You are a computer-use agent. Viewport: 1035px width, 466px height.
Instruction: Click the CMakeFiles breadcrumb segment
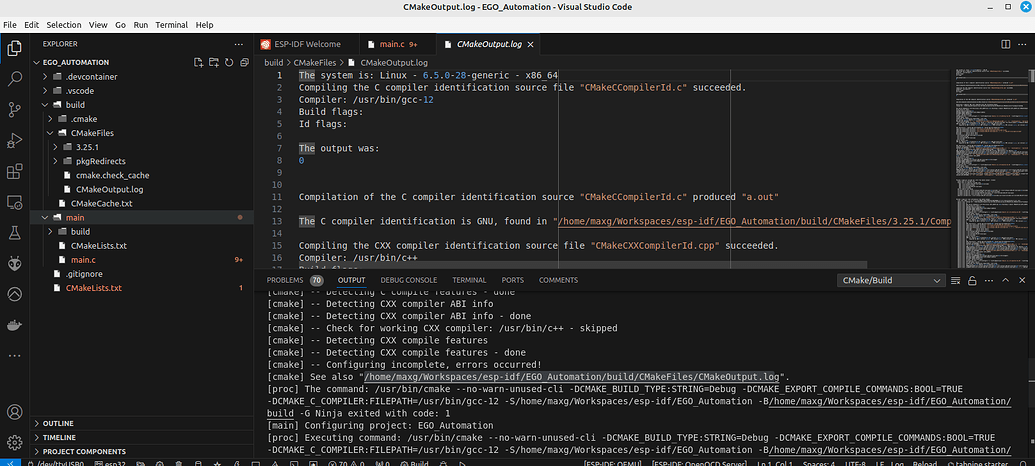[316, 62]
